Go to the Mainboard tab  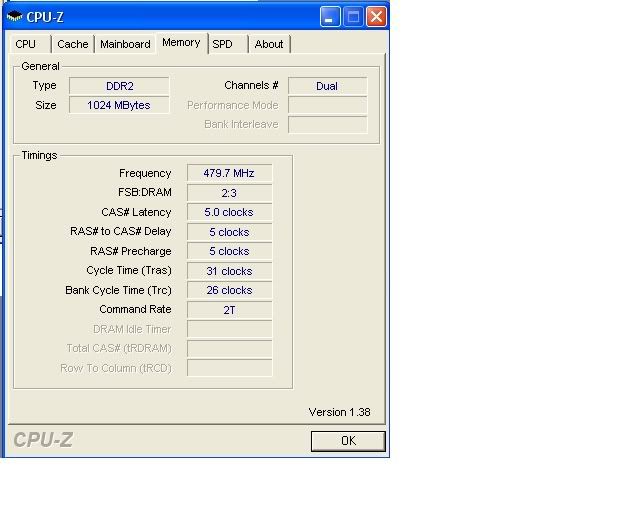coord(125,44)
